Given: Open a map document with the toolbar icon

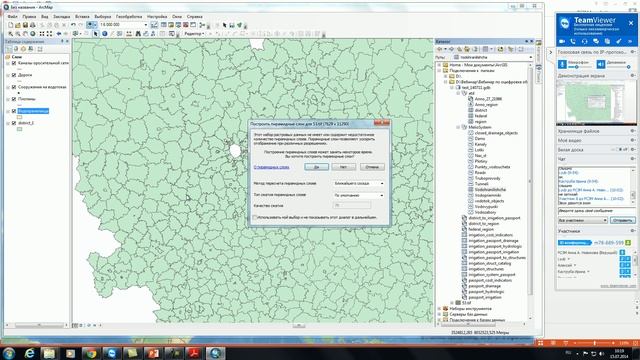Looking at the screenshot, I should (x=18, y=25).
